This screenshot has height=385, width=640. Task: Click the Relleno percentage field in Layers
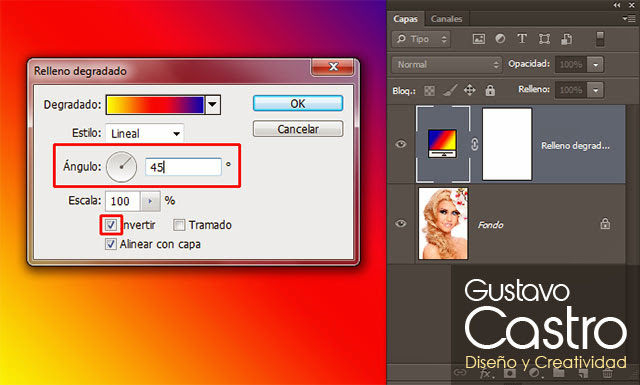click(571, 90)
